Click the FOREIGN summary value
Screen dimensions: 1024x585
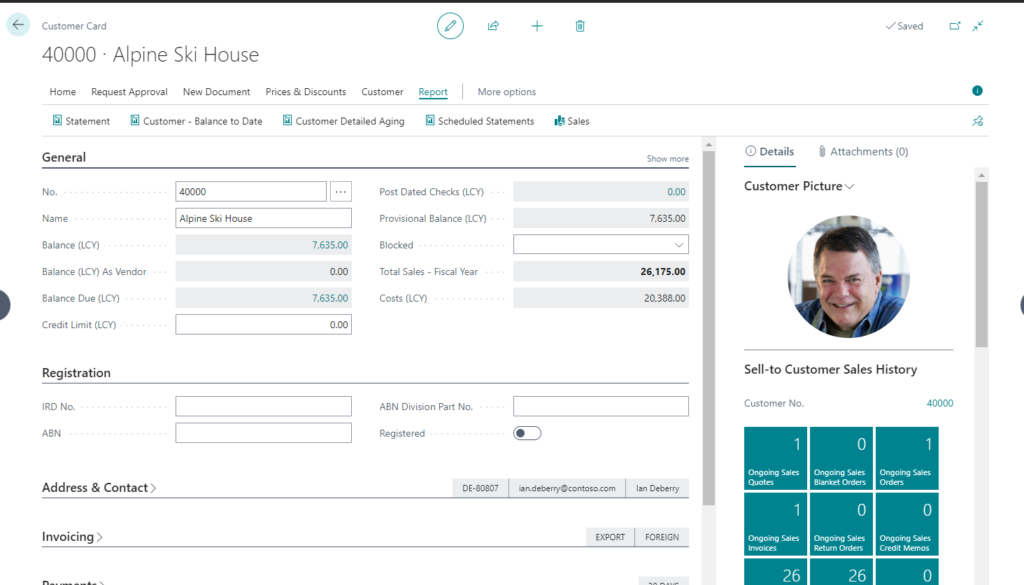tap(662, 537)
